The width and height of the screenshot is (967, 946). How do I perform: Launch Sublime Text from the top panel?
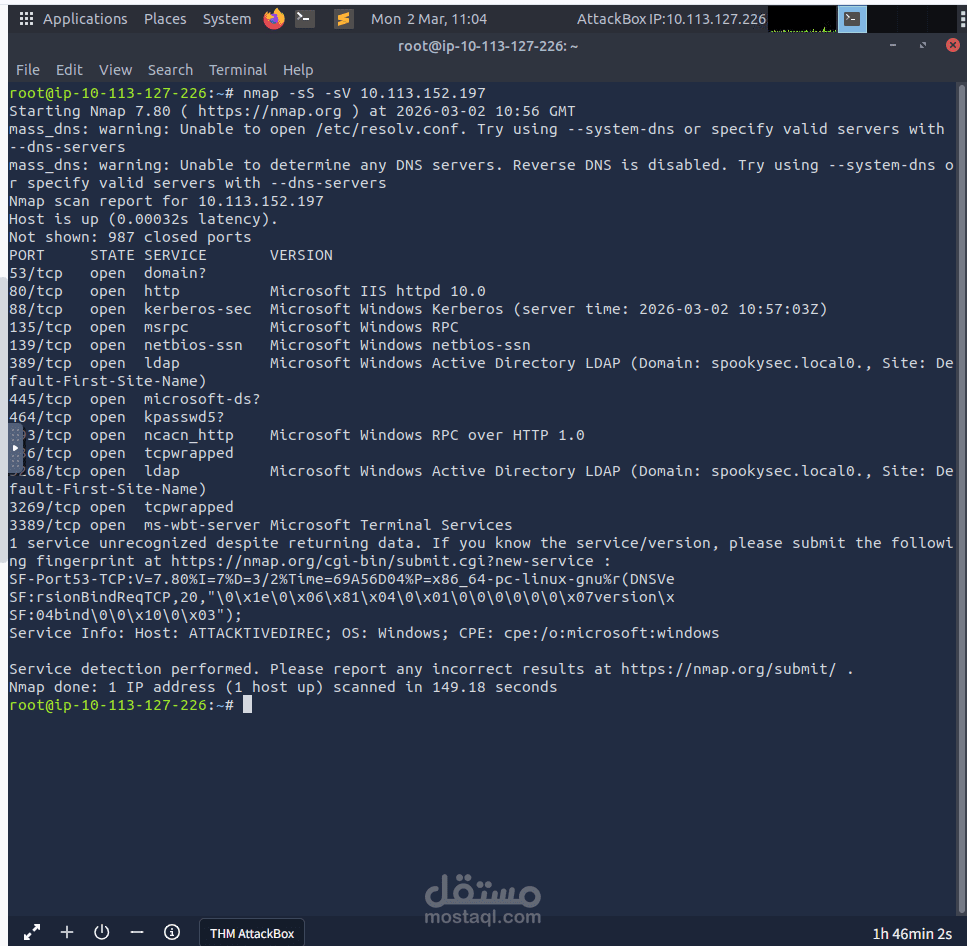pos(344,19)
